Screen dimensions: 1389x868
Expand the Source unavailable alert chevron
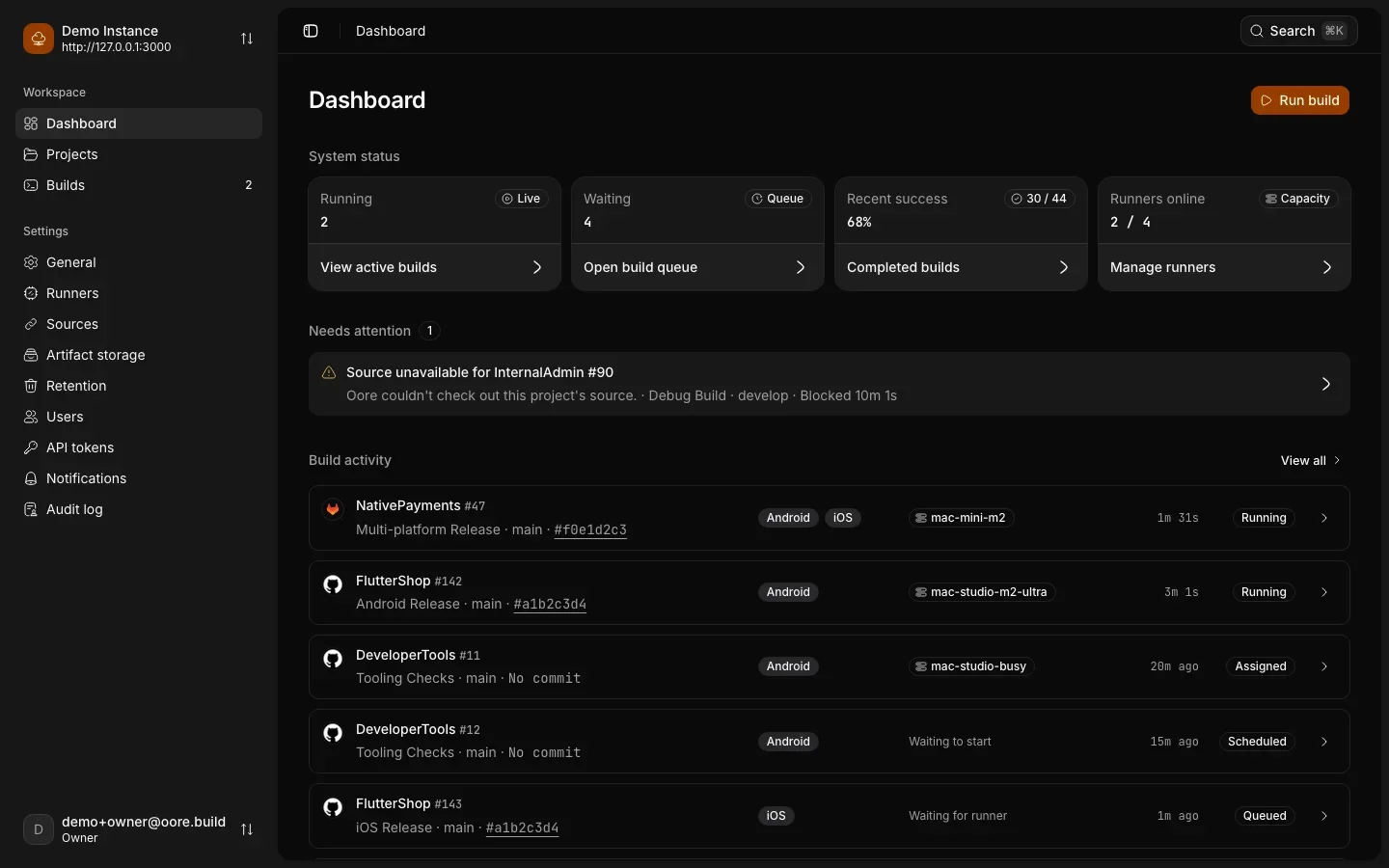(x=1326, y=384)
